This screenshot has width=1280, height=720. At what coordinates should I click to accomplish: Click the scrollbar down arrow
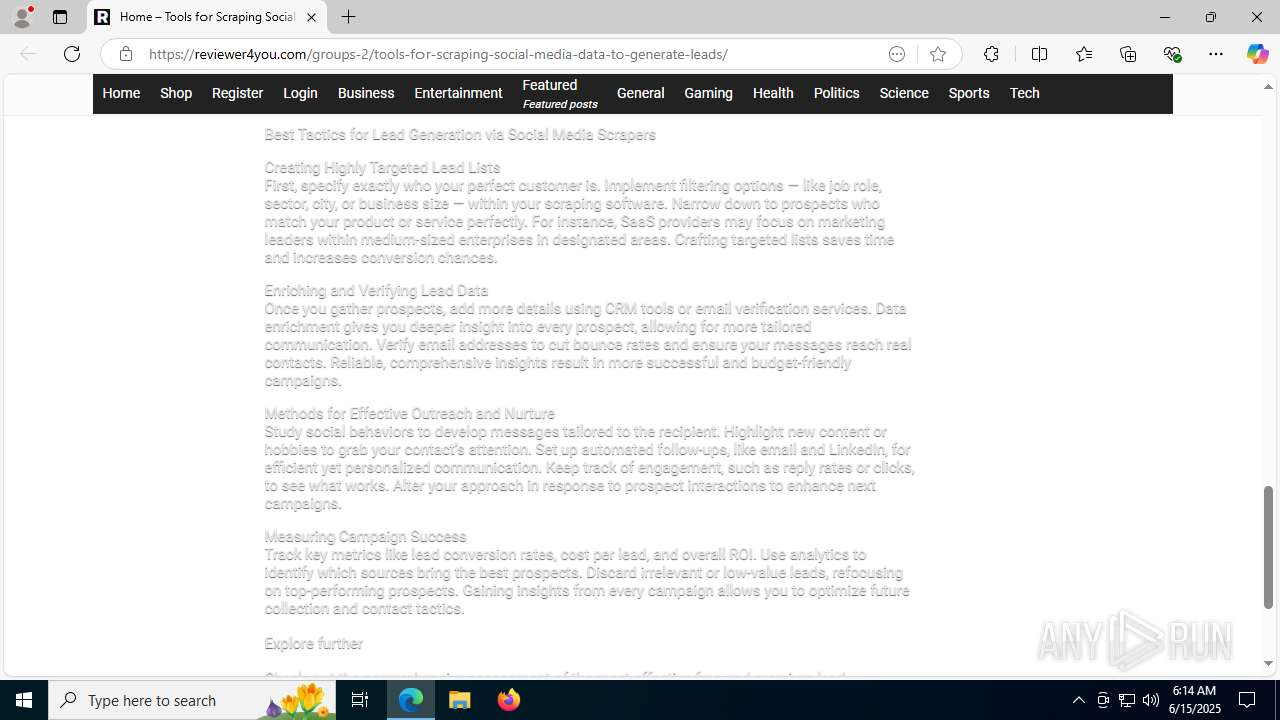click(1268, 663)
